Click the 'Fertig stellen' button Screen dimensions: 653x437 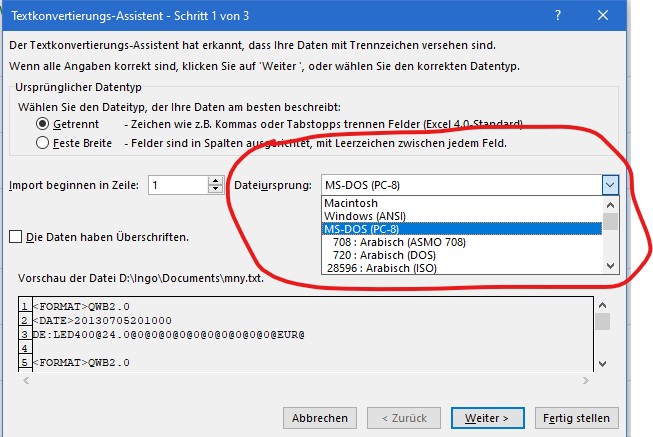[x=578, y=417]
